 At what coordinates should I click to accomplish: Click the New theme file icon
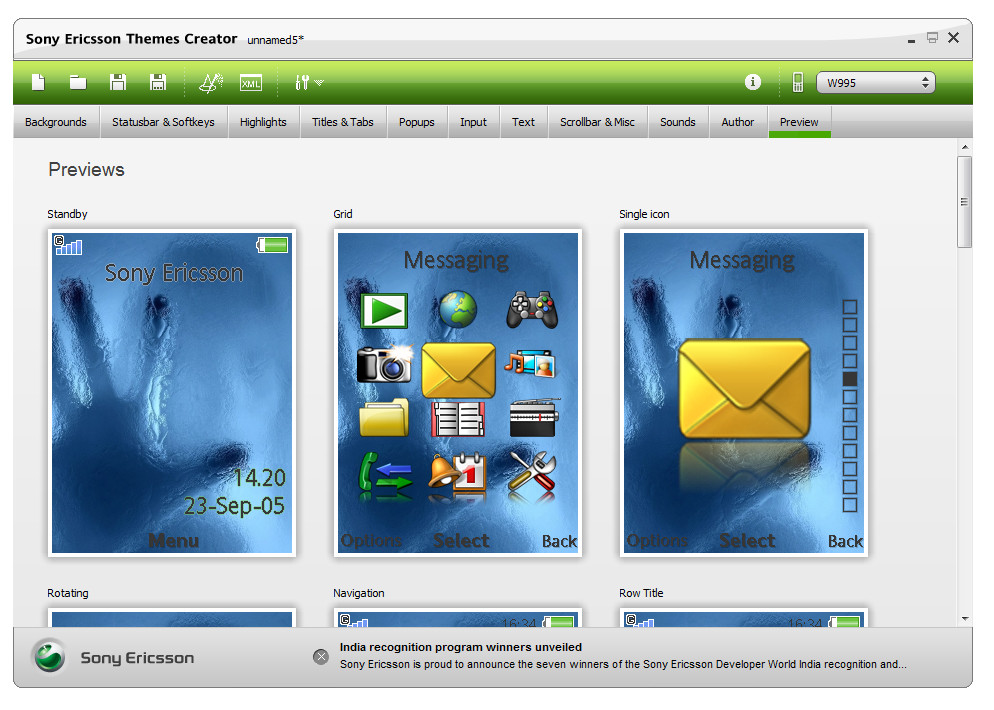pyautogui.click(x=38, y=82)
